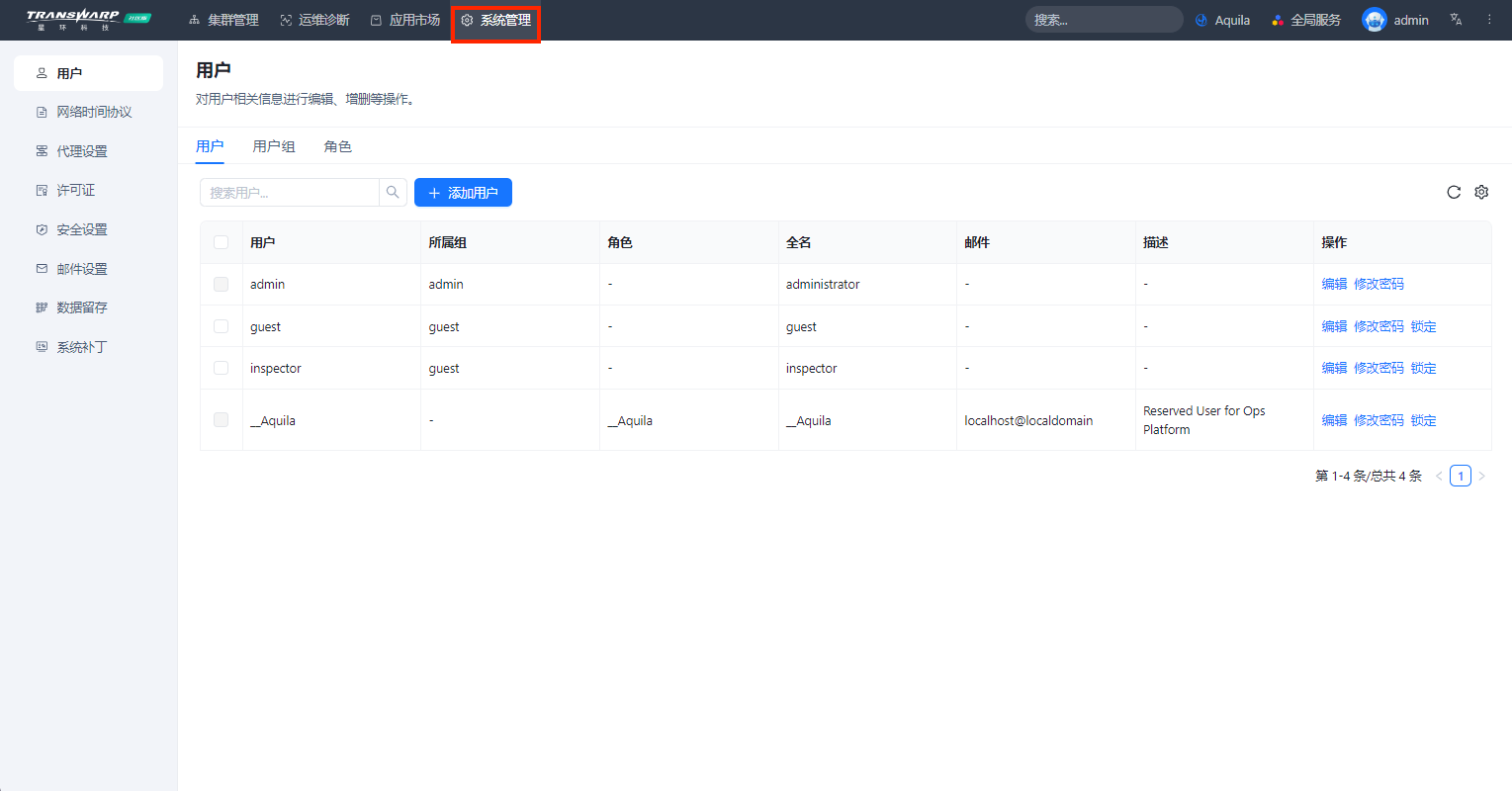Switch to the 角色 tab
This screenshot has height=791, width=1512.
tap(338, 146)
